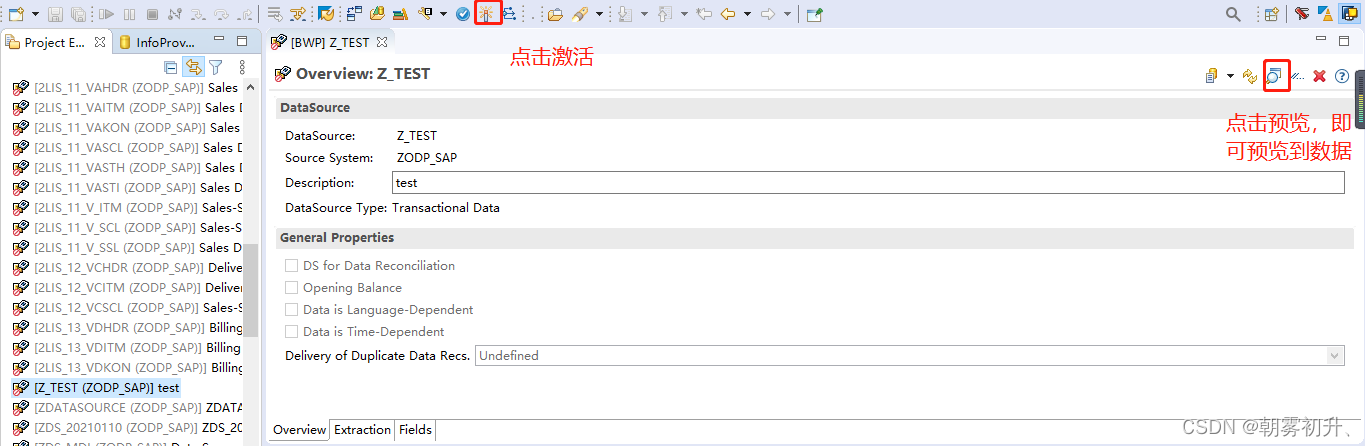Open the Forward history dropdown arrow
Image resolution: width=1365 pixels, height=446 pixels.
point(787,14)
